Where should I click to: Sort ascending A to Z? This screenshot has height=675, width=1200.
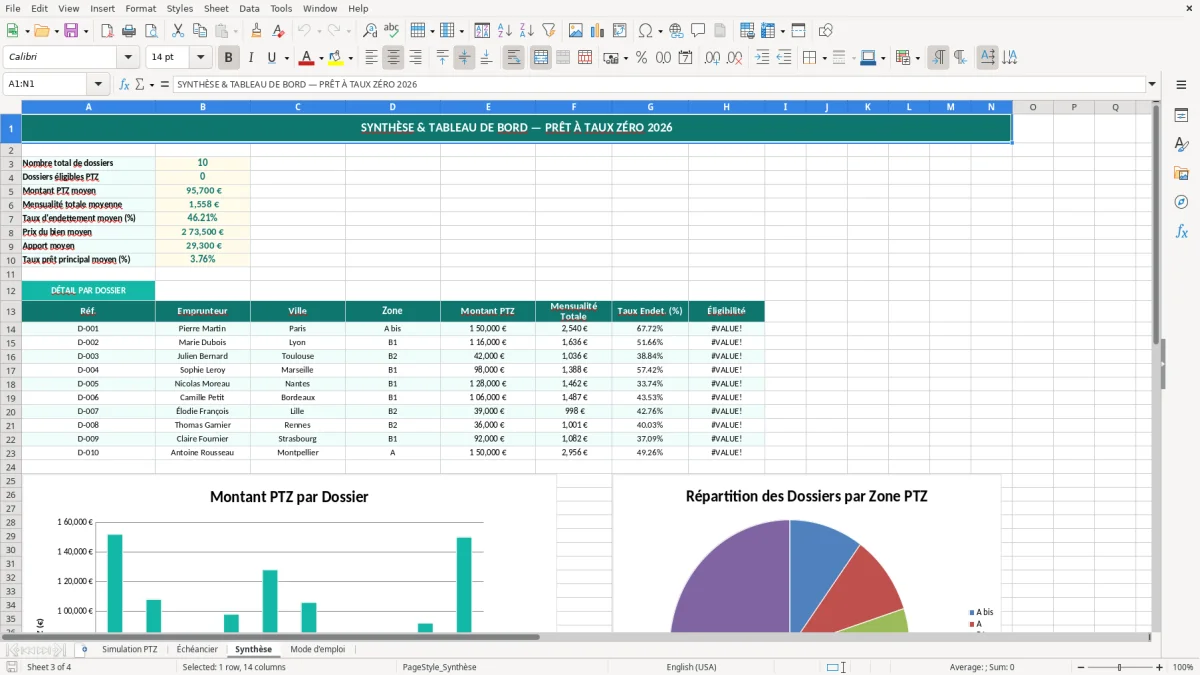505,31
